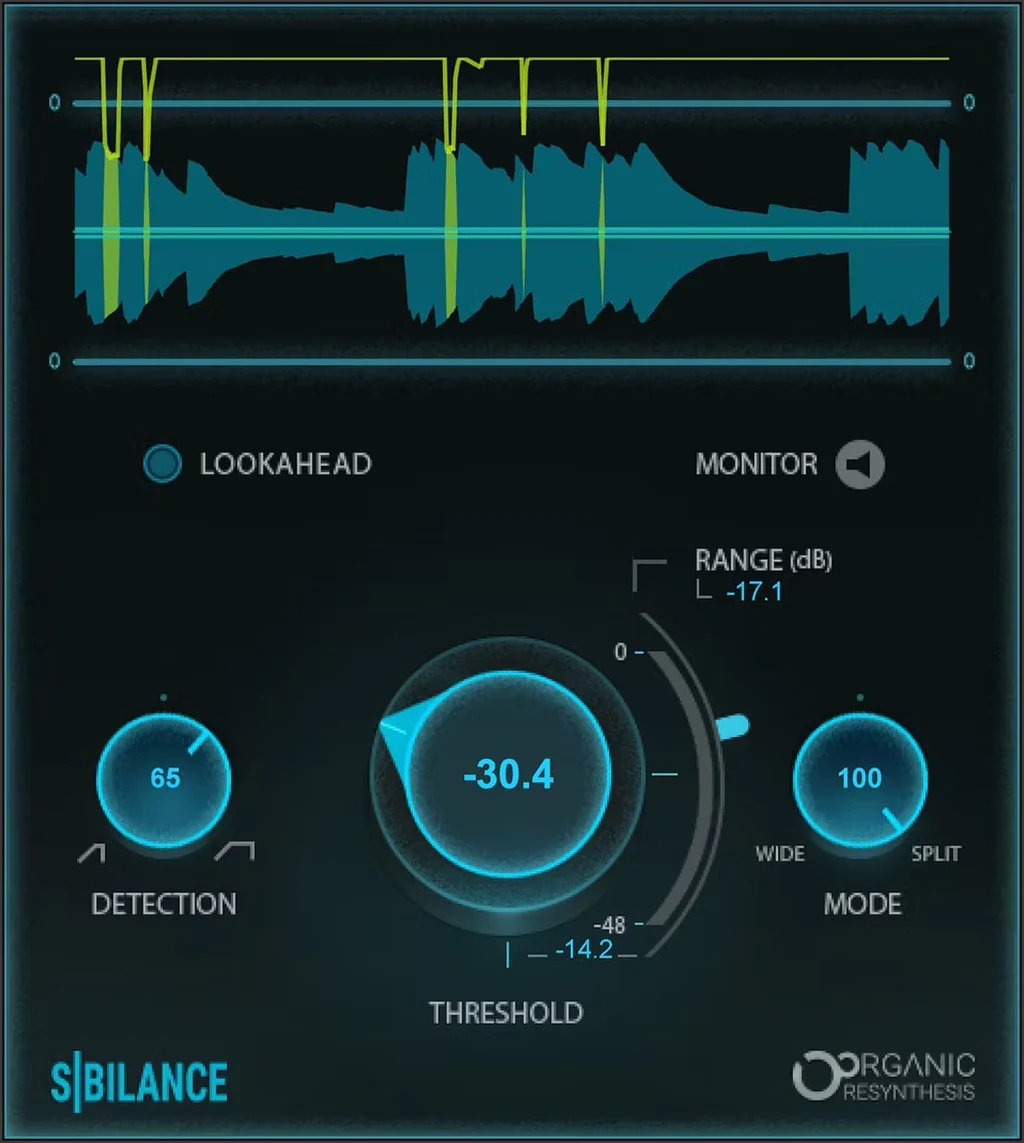Click the Sibilance logo

140,1082
